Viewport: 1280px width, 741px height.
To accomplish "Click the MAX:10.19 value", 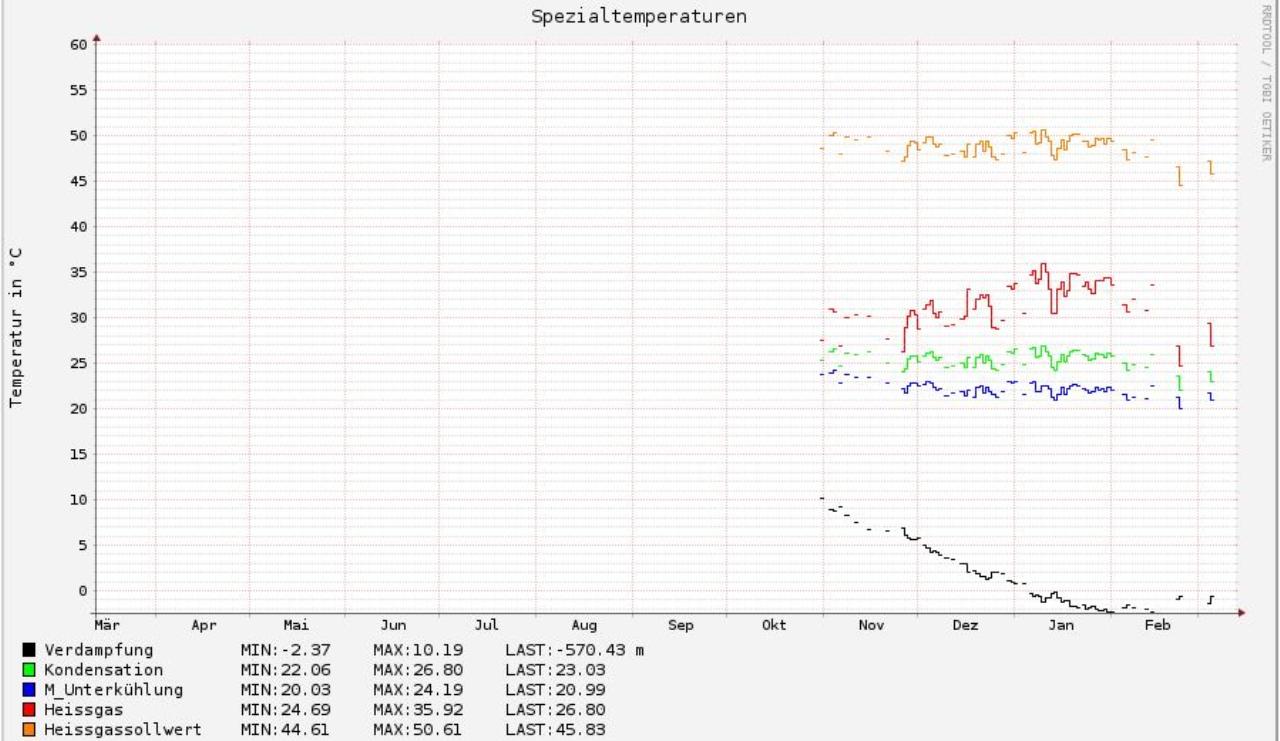I will pyautogui.click(x=417, y=650).
